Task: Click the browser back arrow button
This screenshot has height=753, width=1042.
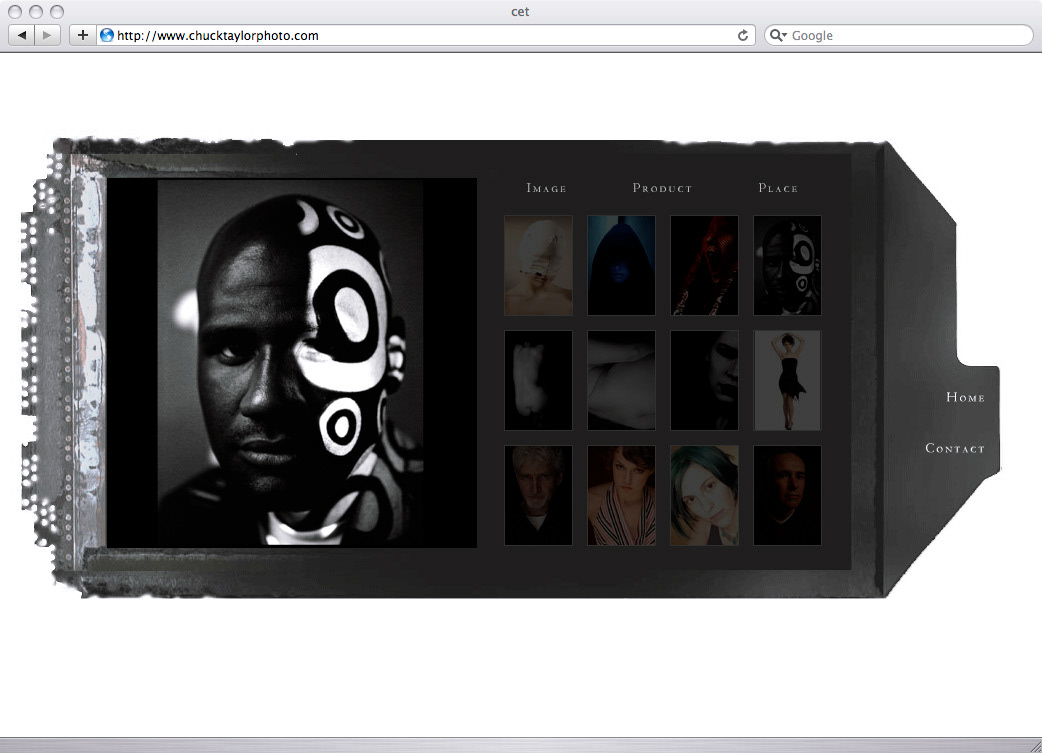Action: 22,35
